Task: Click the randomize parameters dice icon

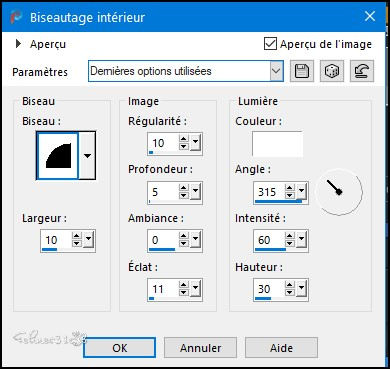Action: [332, 71]
